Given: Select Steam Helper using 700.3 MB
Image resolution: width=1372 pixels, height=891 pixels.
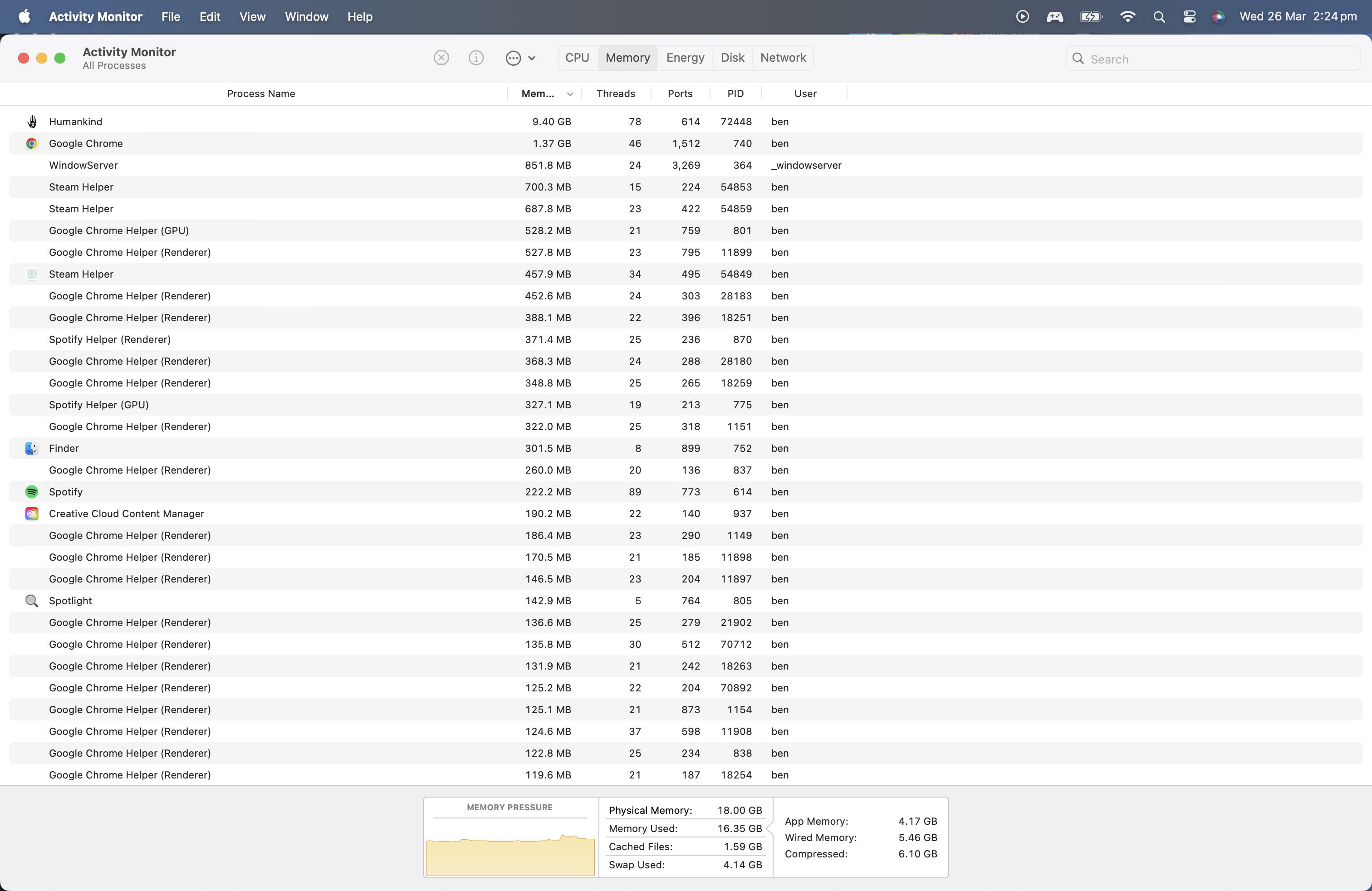Looking at the screenshot, I should tap(686, 187).
